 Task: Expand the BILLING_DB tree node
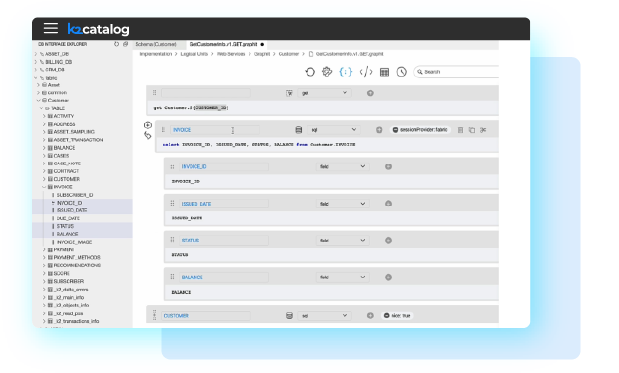(36, 62)
